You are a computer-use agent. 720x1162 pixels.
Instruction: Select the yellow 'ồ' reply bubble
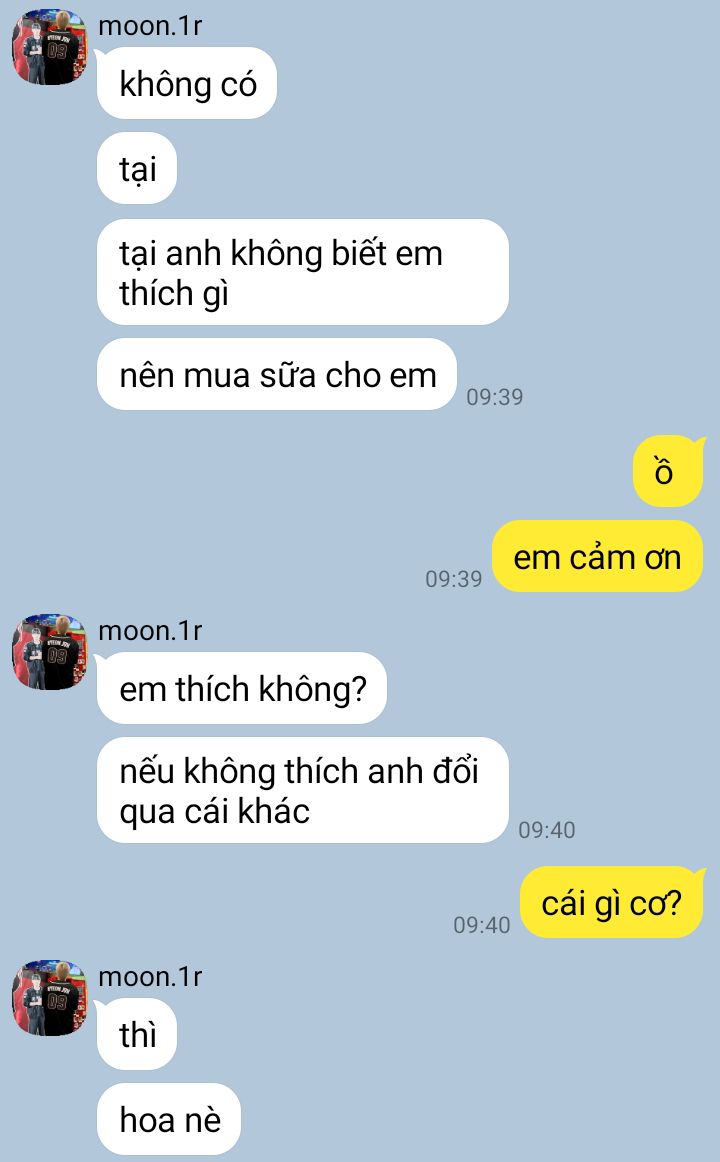pyautogui.click(x=667, y=471)
